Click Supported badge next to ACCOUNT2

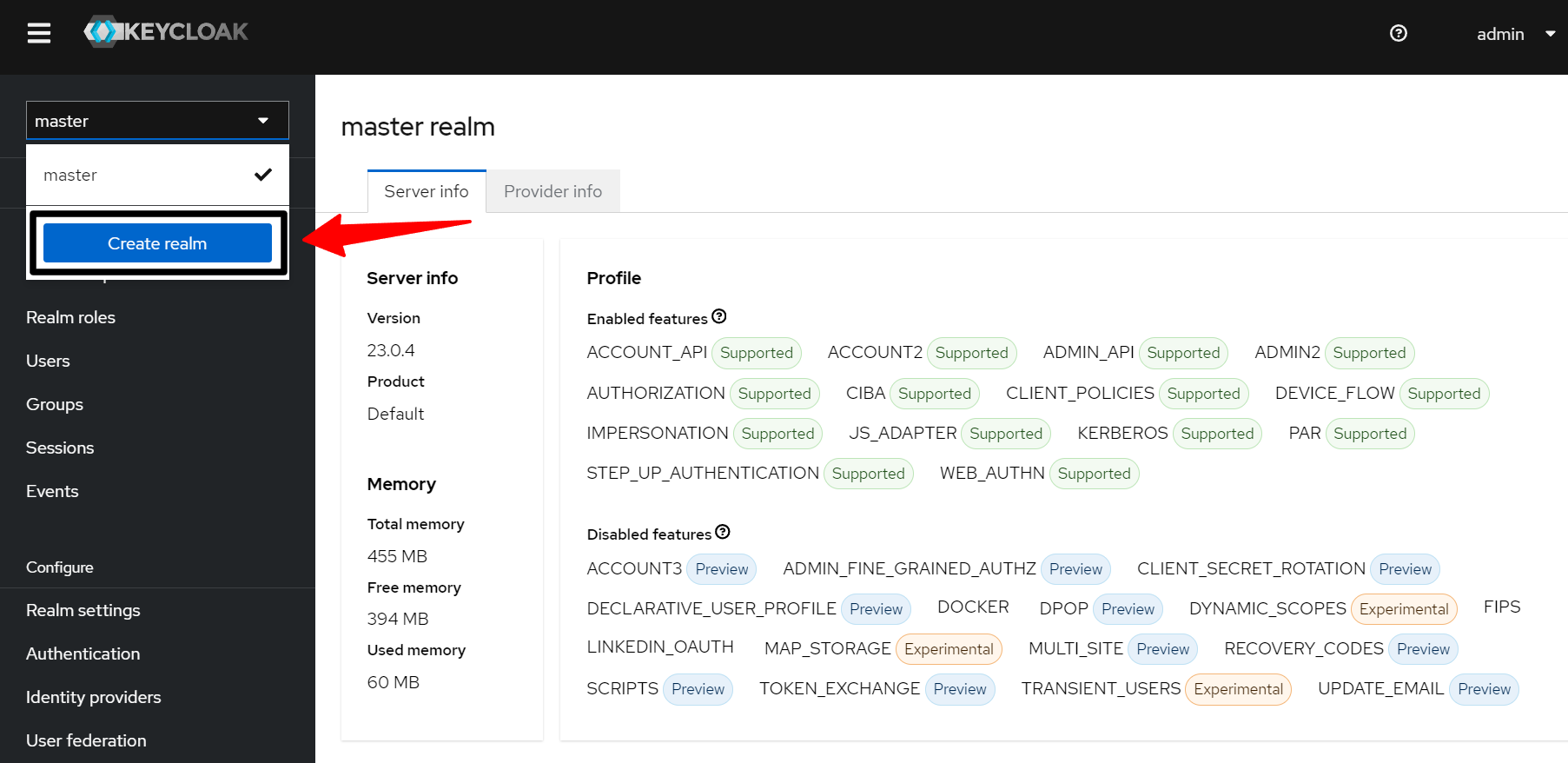pos(971,353)
